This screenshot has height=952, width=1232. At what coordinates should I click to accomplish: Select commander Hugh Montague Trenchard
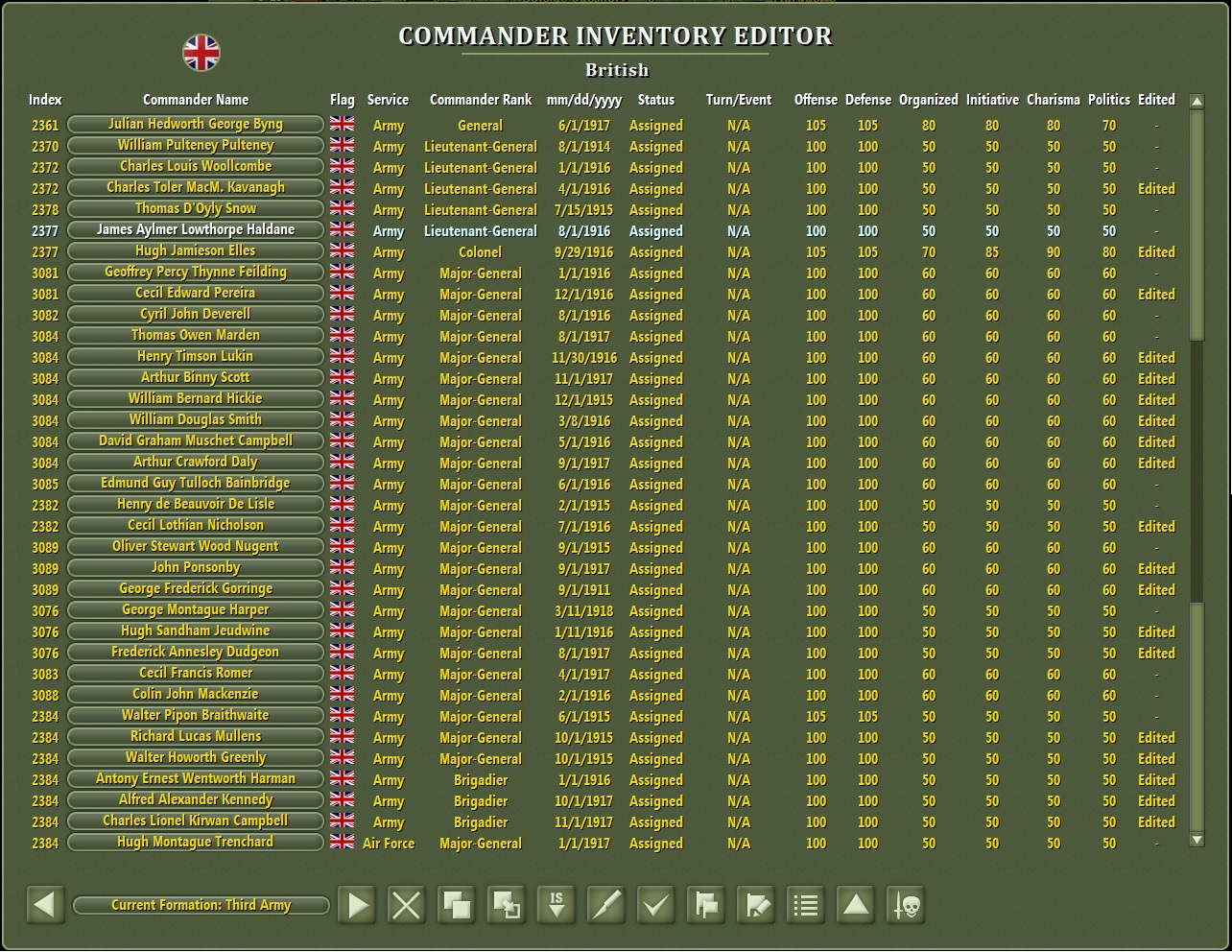tap(196, 842)
